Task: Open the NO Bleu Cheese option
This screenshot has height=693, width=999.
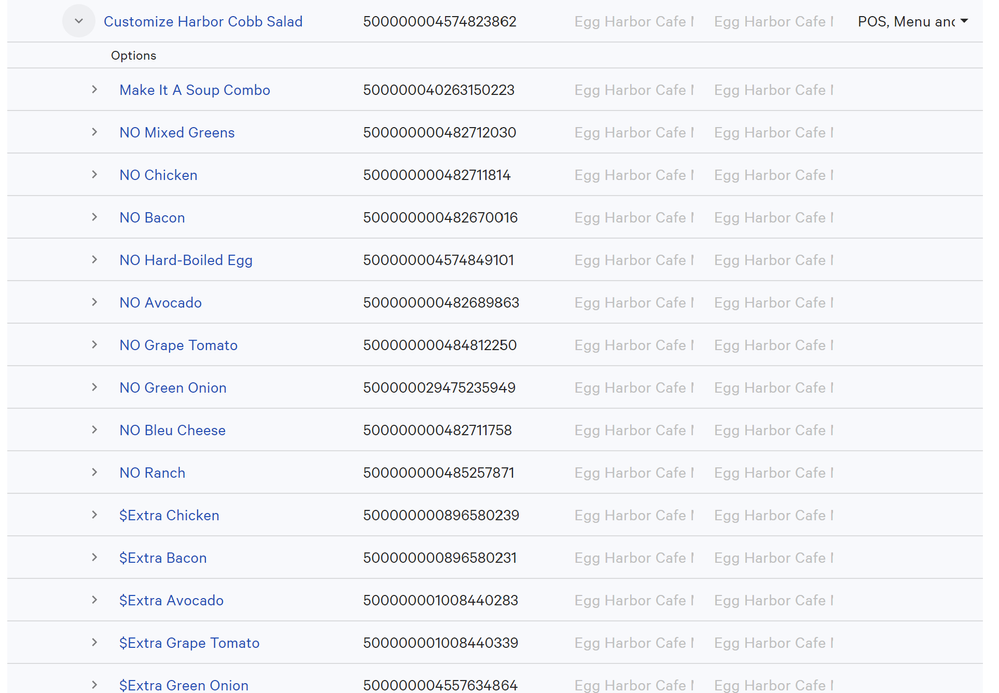Action: point(172,430)
